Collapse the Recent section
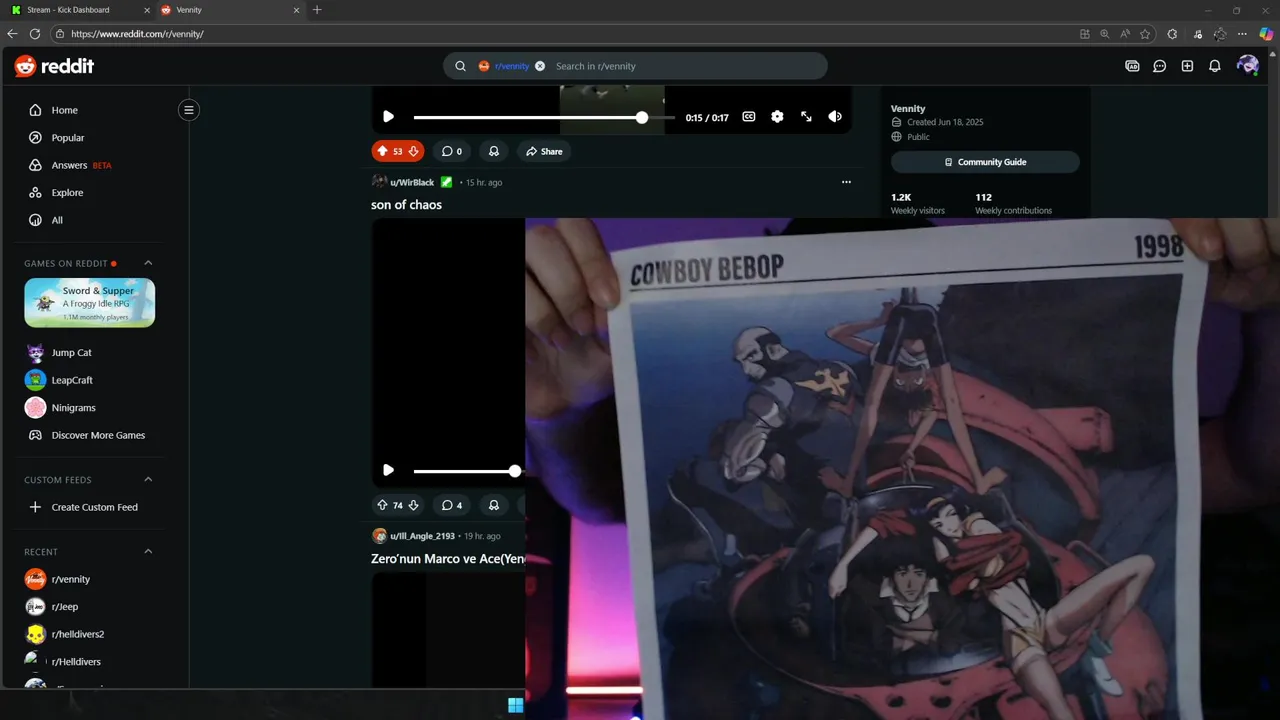Viewport: 1280px width, 720px height. [x=148, y=551]
